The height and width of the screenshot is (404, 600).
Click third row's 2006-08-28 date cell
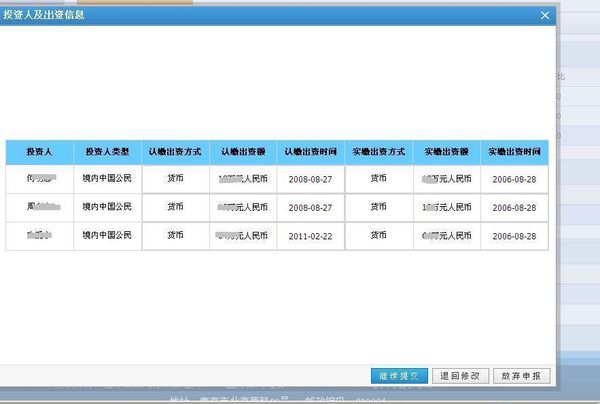click(514, 236)
